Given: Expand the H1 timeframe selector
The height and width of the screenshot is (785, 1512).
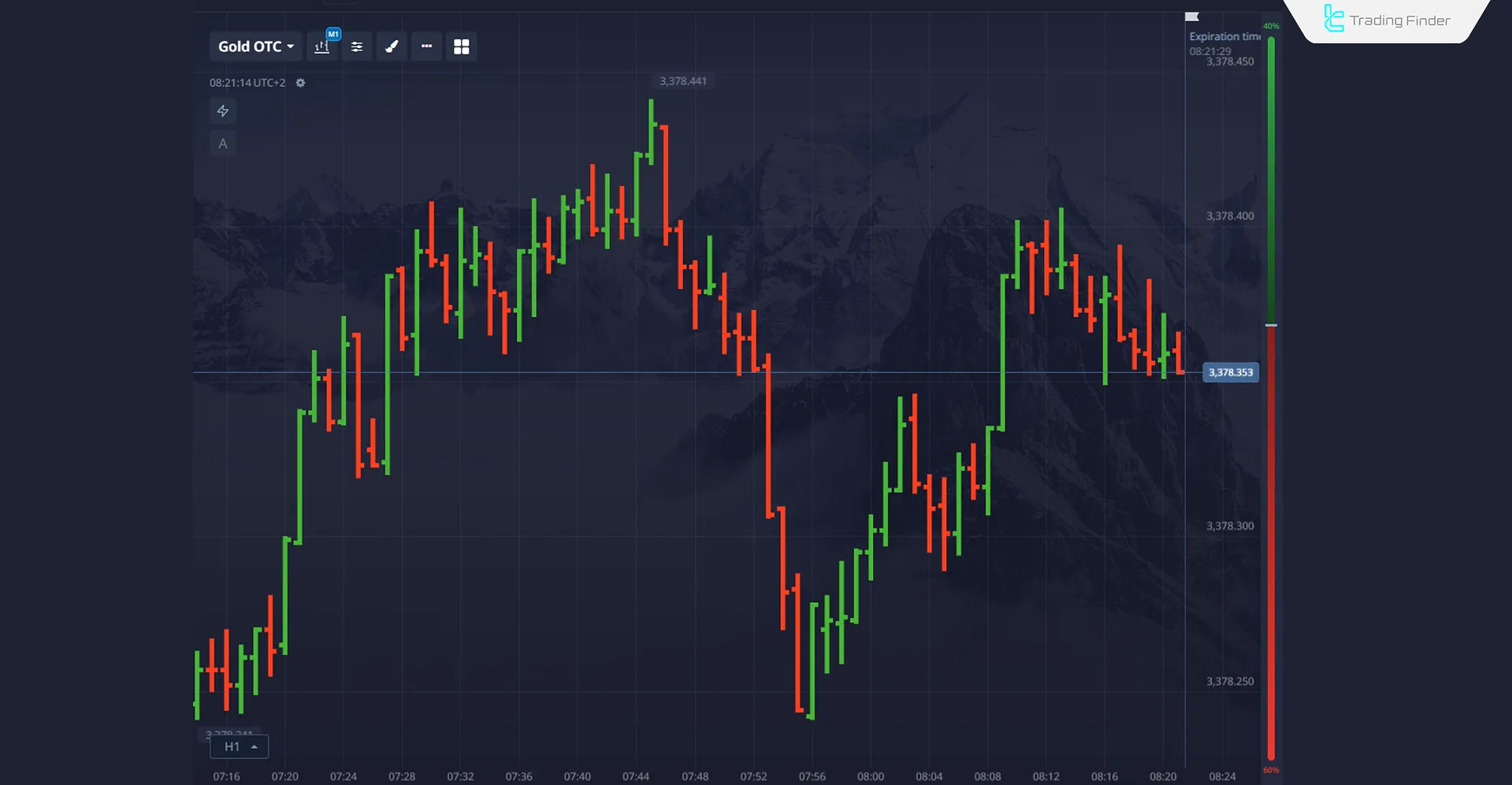Looking at the screenshot, I should 240,746.
